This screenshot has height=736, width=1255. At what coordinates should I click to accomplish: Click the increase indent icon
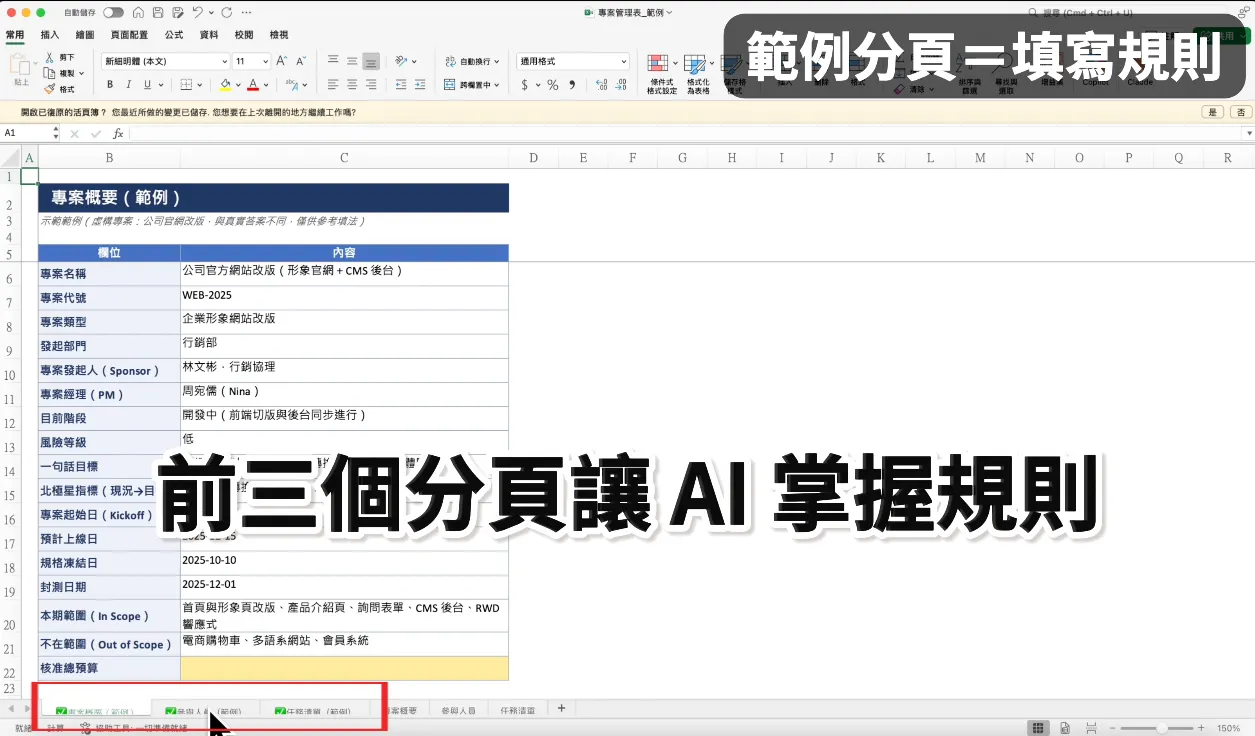point(421,85)
